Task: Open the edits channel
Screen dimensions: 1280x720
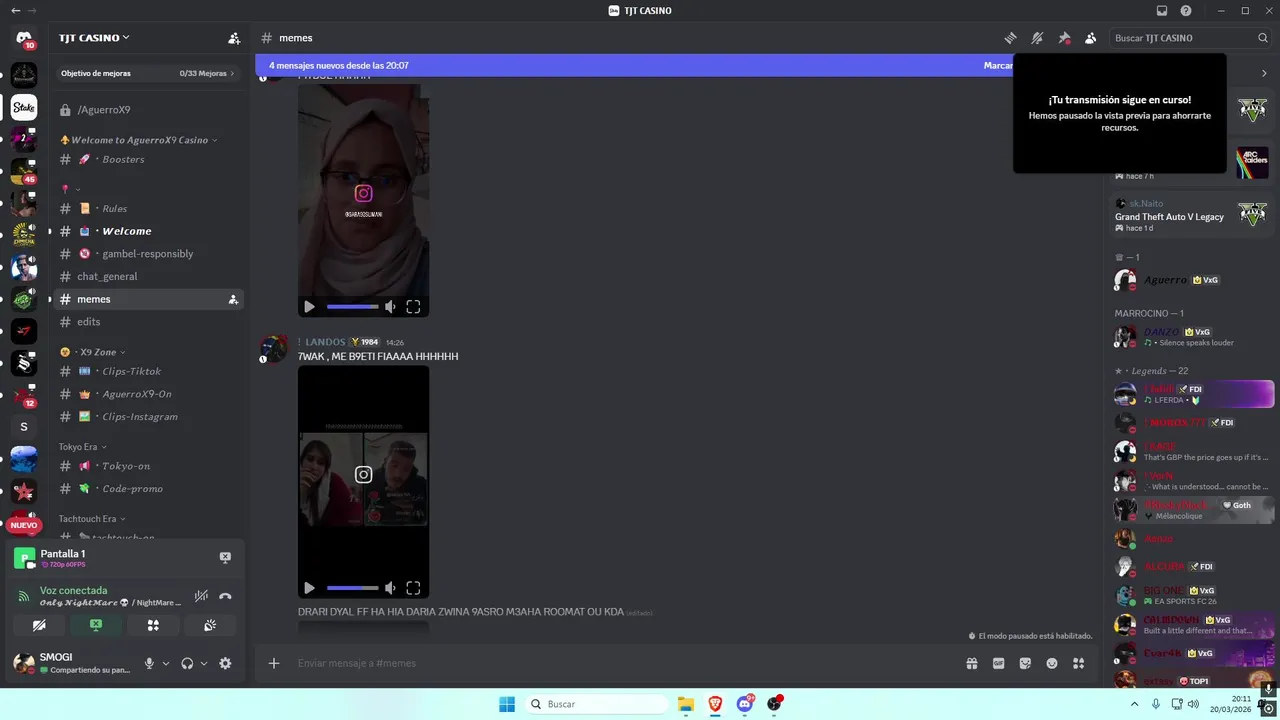Action: tap(150, 322)
